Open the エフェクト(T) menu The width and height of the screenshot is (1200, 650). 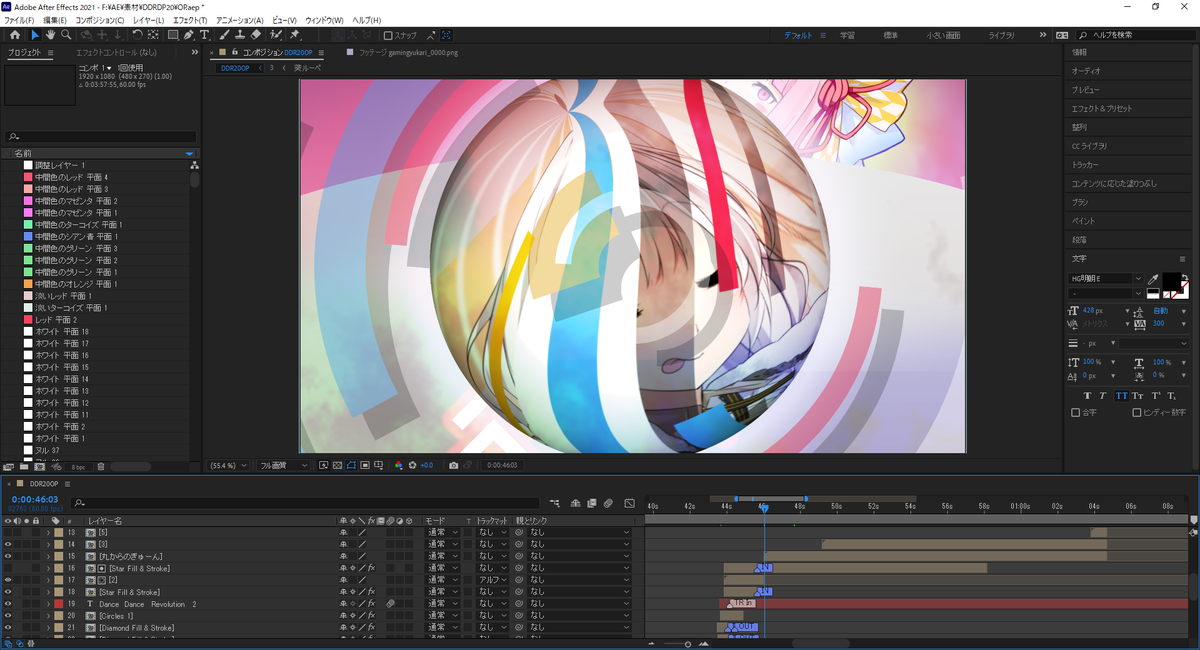pos(190,20)
